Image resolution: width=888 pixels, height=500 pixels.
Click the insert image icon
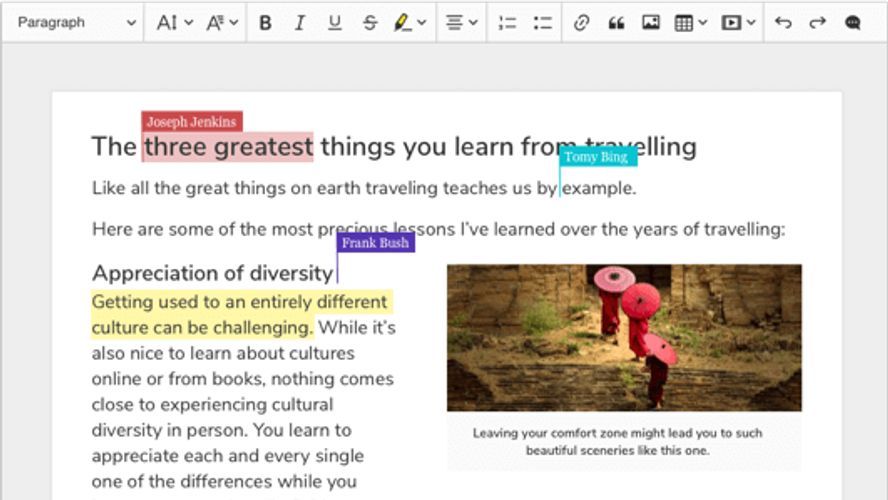pyautogui.click(x=651, y=22)
